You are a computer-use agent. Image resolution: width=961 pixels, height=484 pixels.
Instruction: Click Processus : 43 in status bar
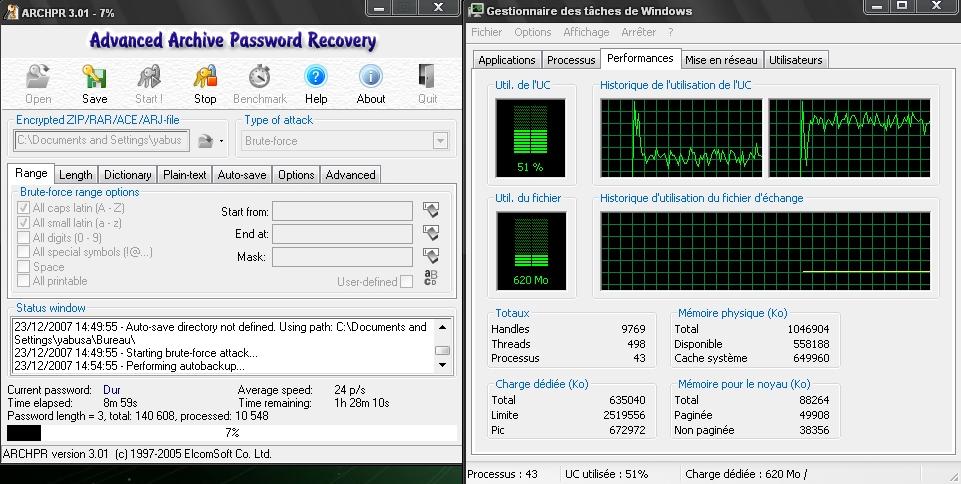pyautogui.click(x=503, y=474)
